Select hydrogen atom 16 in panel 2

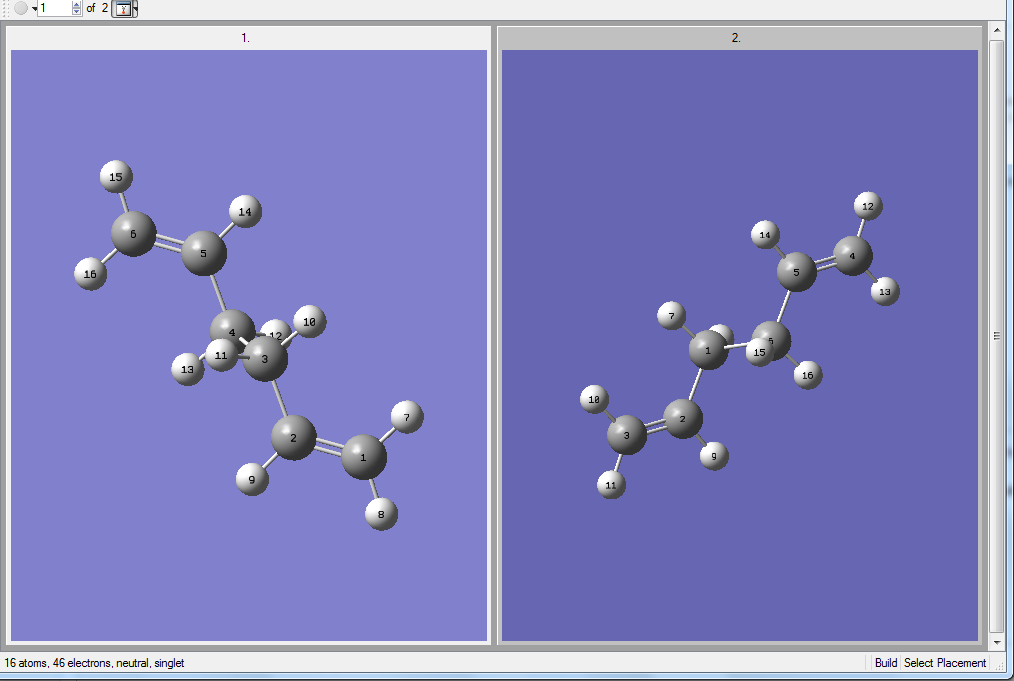pos(808,375)
